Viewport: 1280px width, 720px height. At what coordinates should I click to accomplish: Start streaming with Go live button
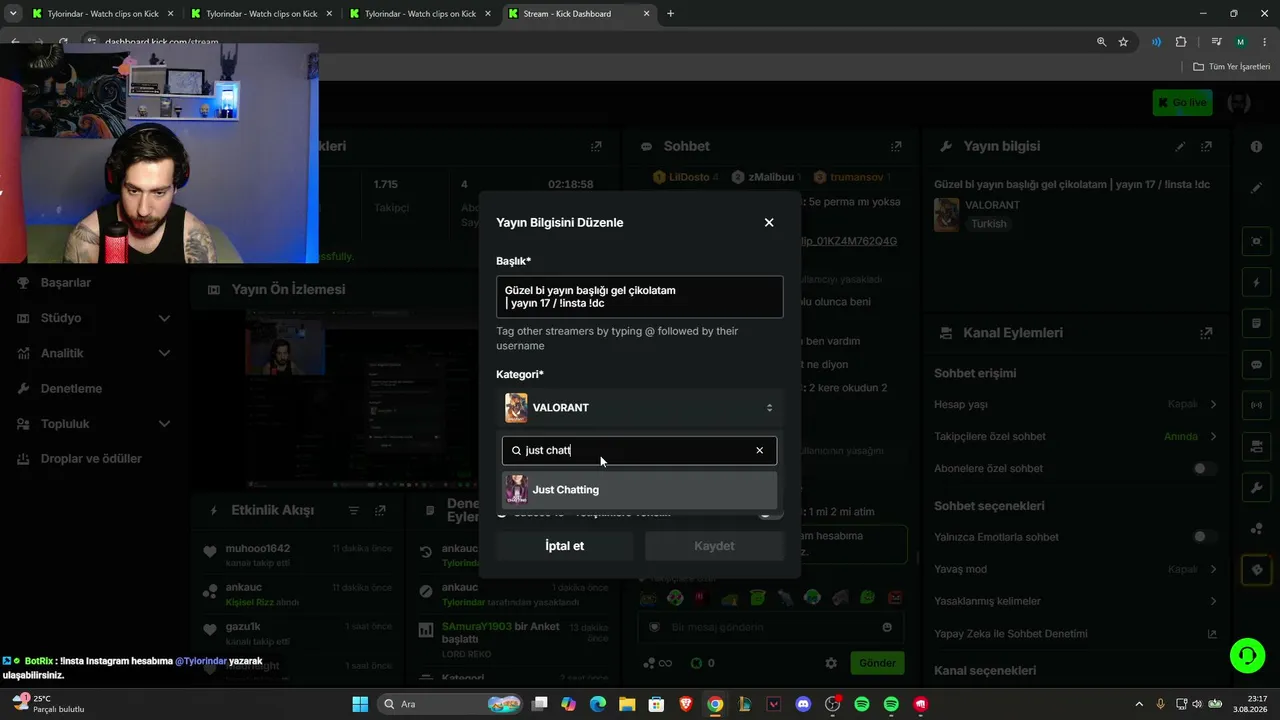pos(1182,102)
